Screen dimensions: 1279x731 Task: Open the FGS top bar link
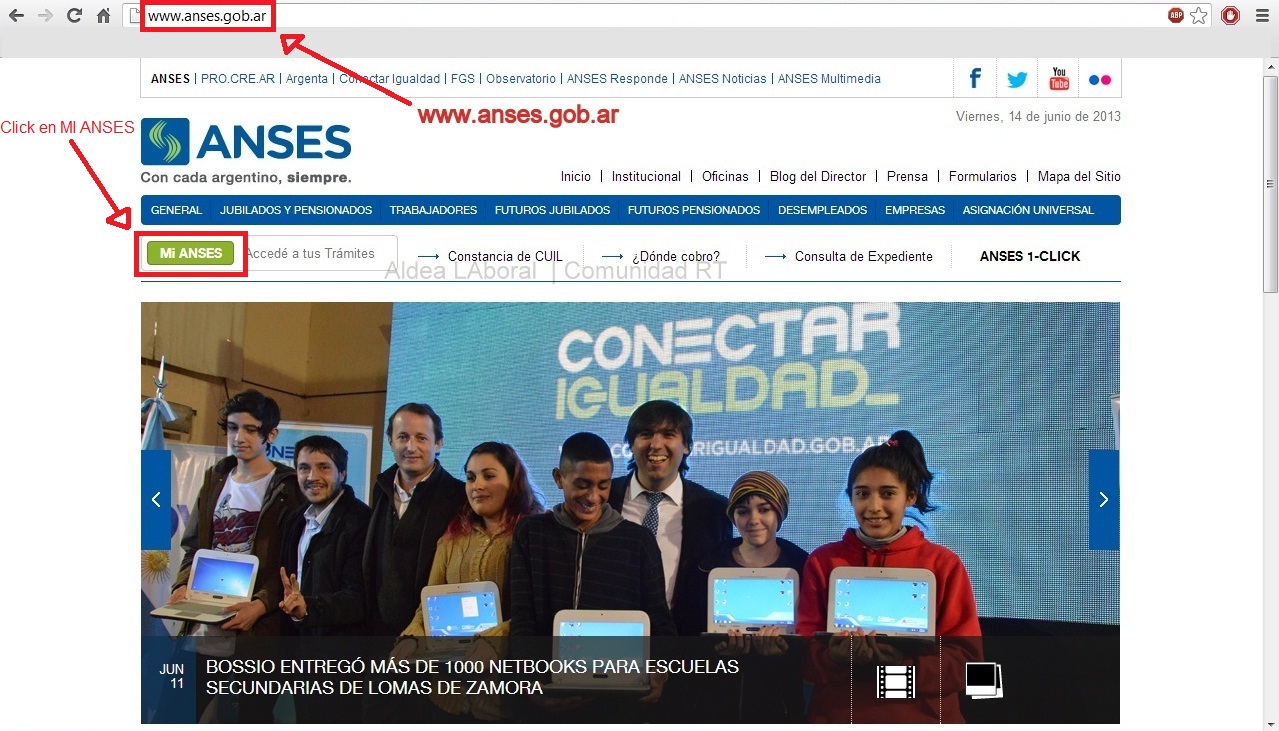pyautogui.click(x=463, y=79)
